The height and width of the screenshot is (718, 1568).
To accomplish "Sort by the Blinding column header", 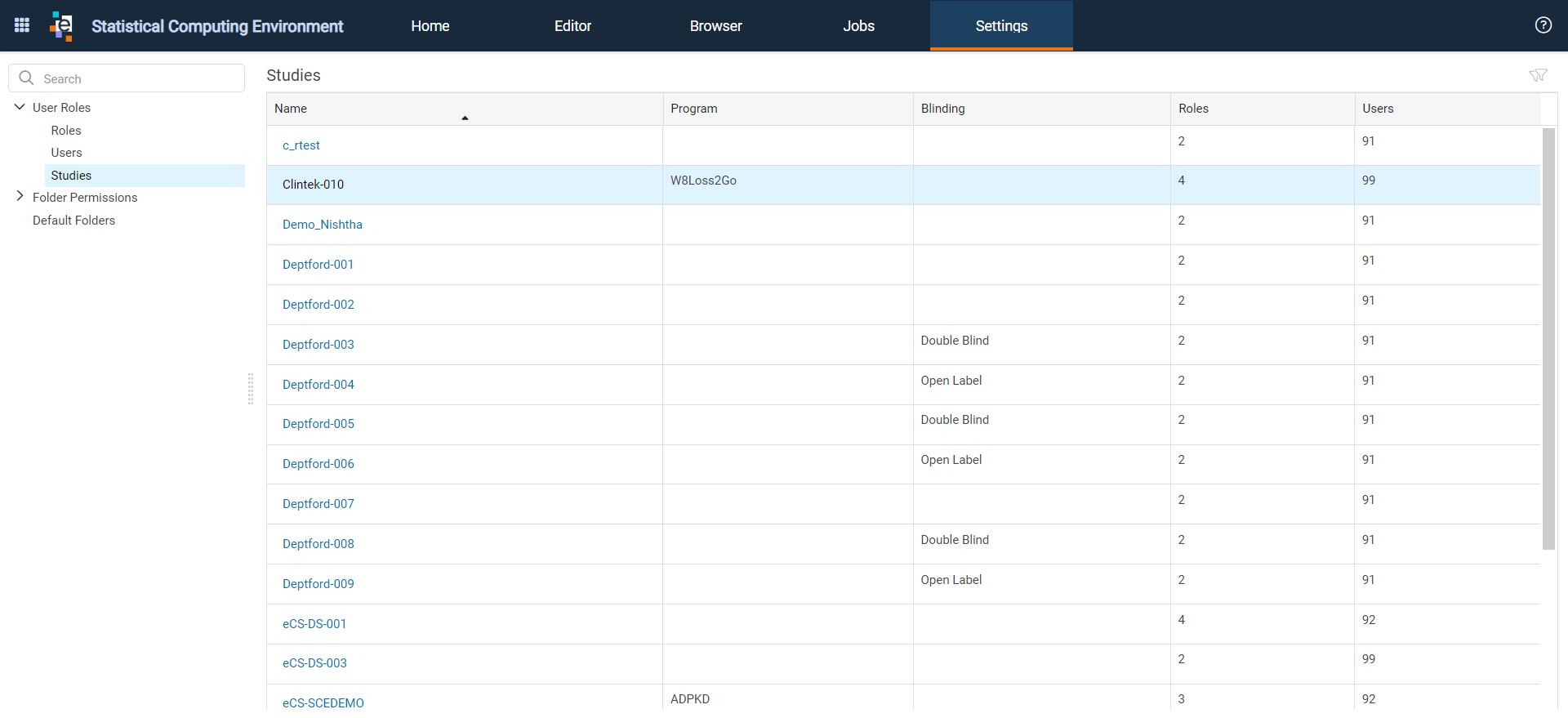I will pyautogui.click(x=942, y=109).
